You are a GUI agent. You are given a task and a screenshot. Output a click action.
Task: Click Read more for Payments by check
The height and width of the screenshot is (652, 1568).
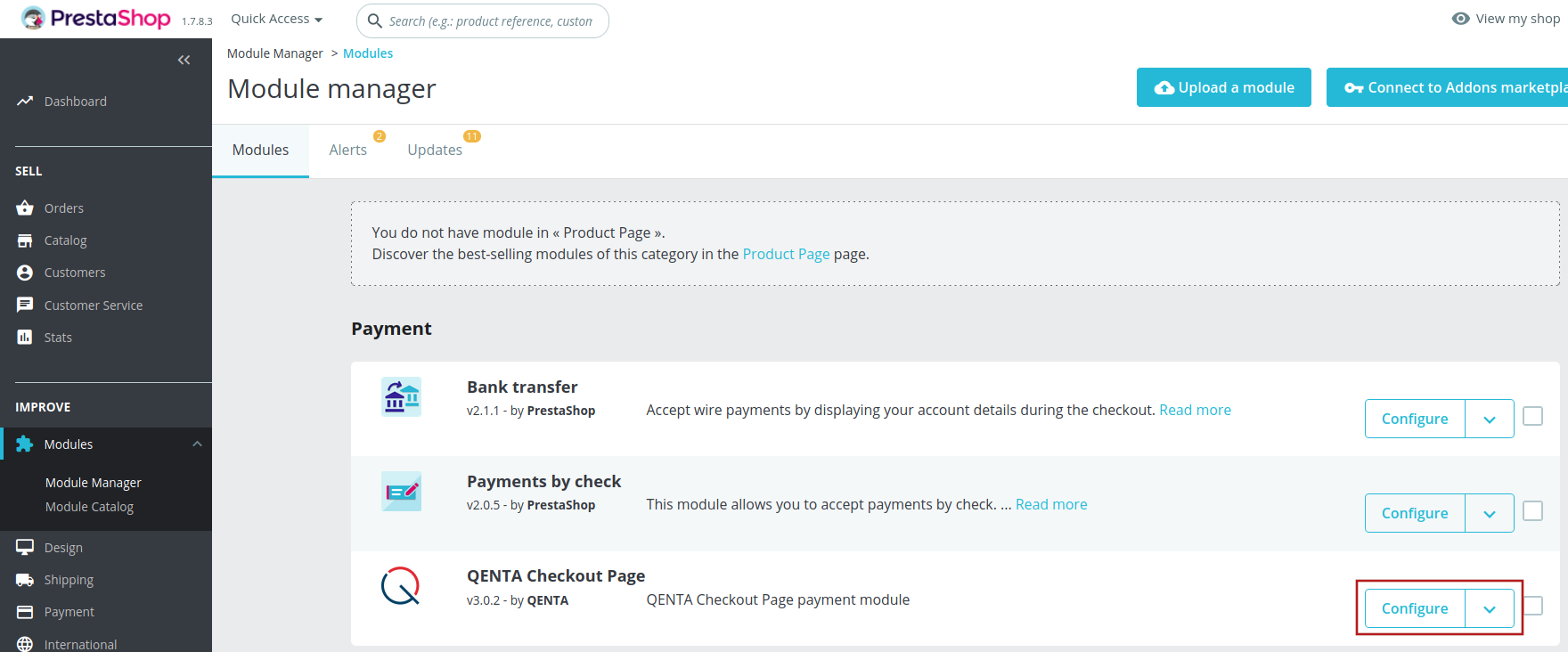1051,504
